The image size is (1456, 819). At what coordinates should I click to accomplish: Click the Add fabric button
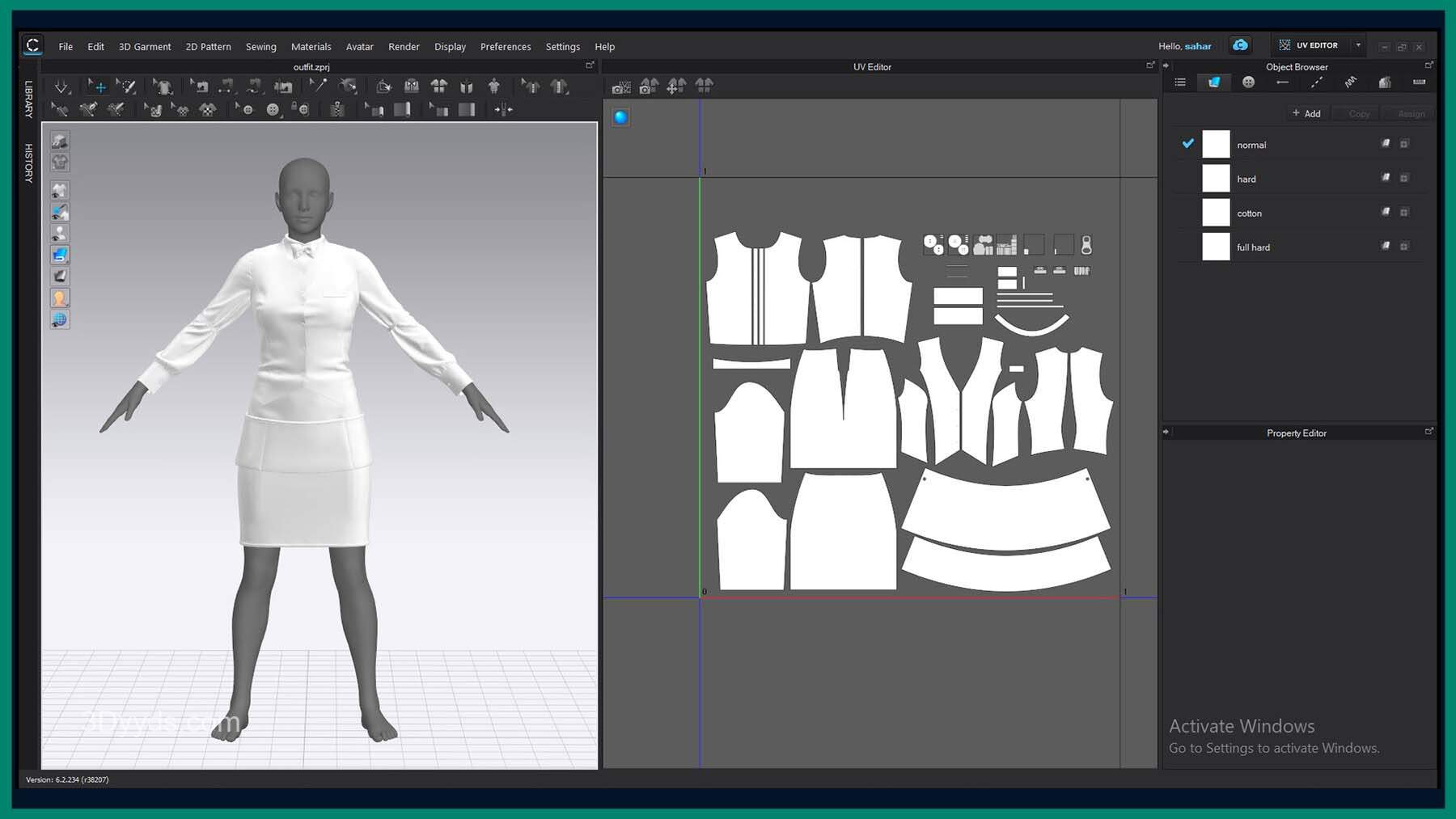click(1306, 114)
